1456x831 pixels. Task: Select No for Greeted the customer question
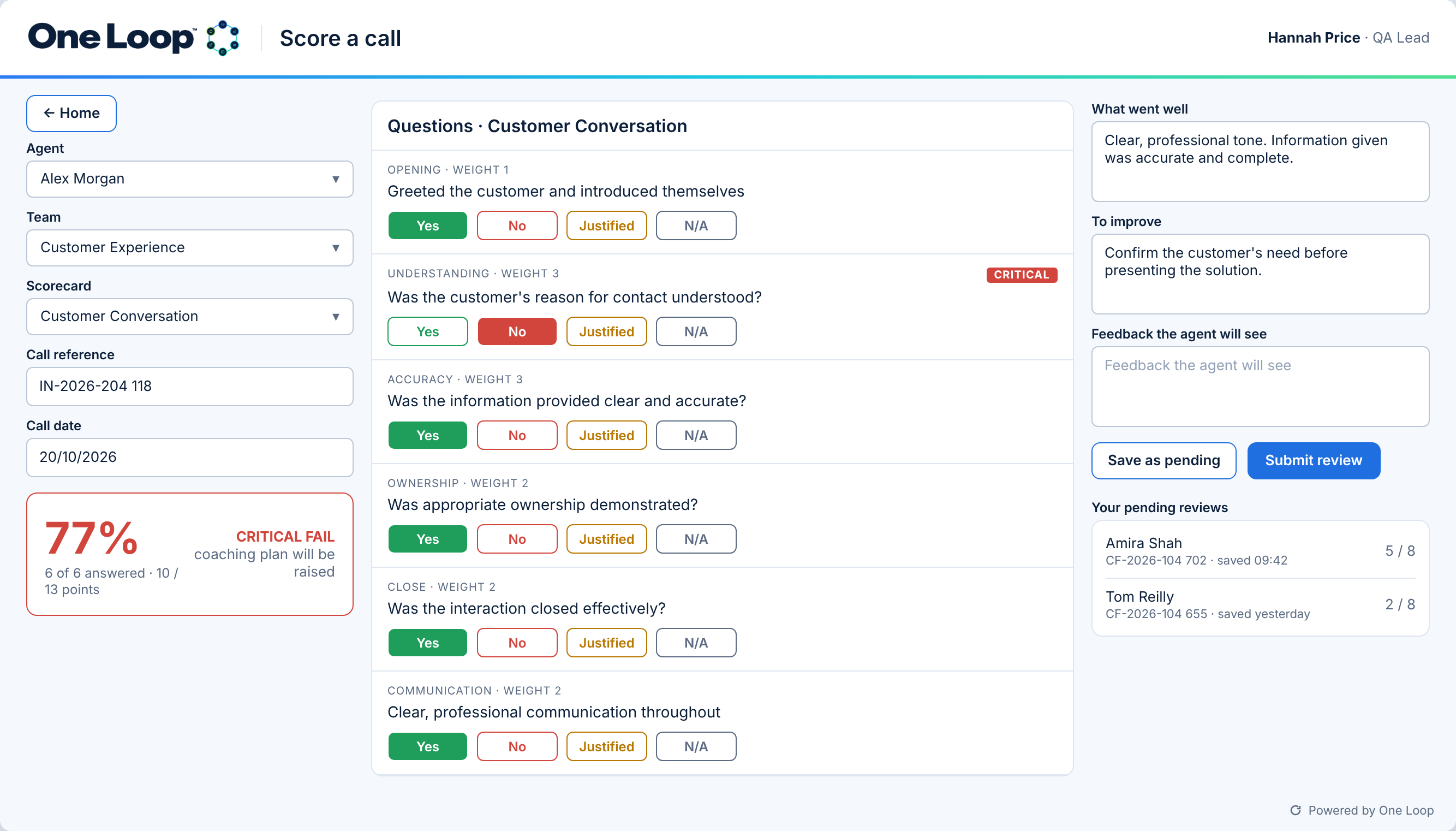click(x=517, y=225)
